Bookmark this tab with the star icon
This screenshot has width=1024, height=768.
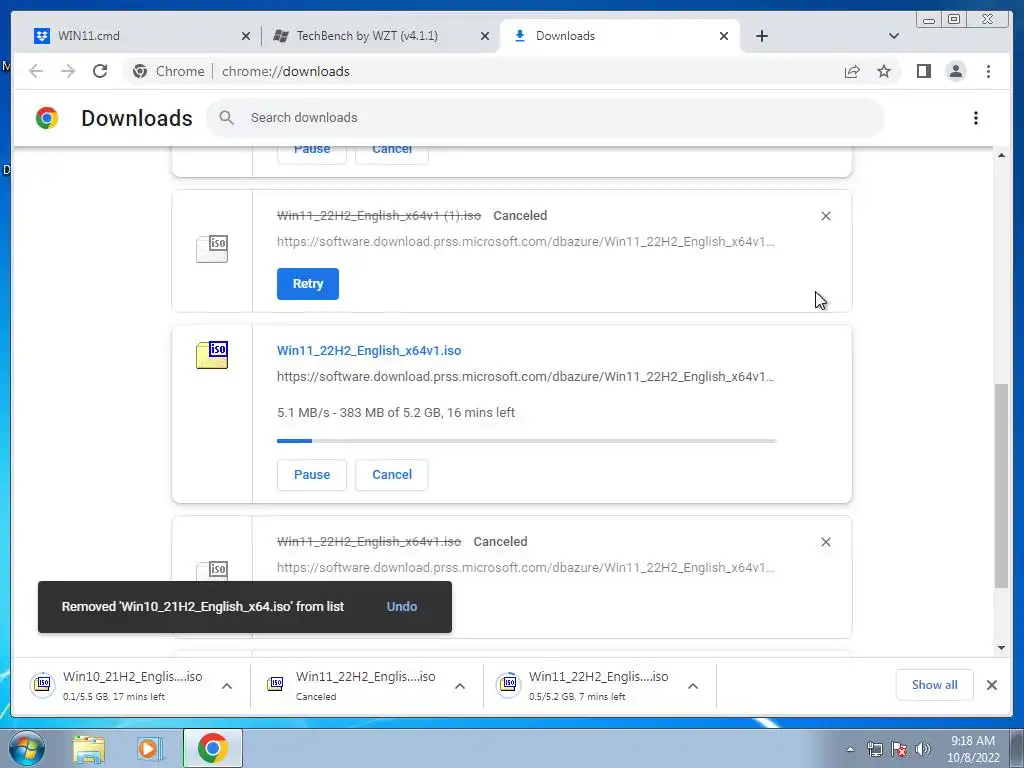pyautogui.click(x=884, y=71)
